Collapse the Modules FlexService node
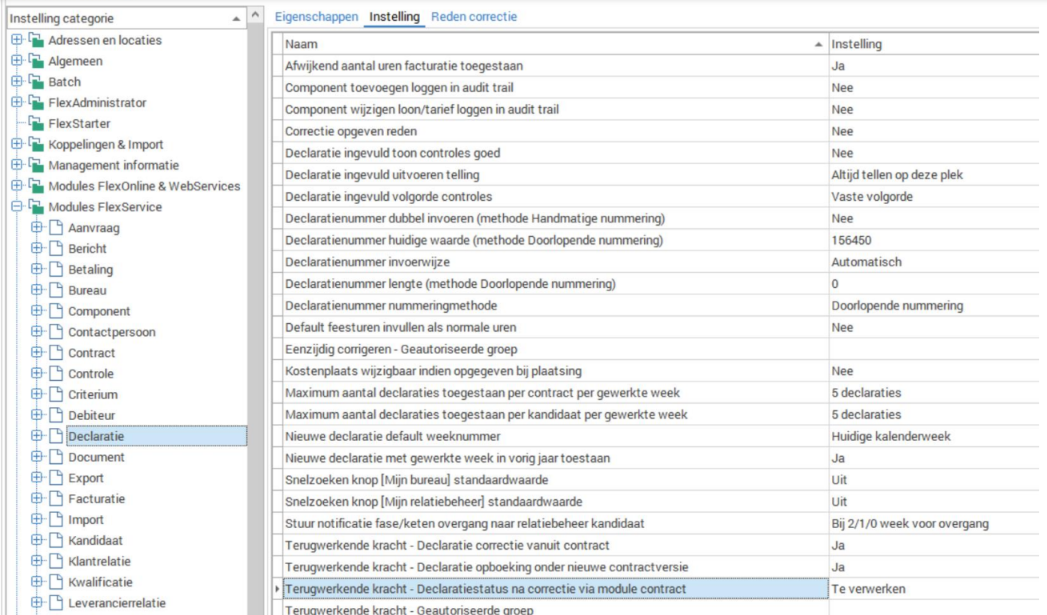This screenshot has height=615, width=1047. point(16,207)
